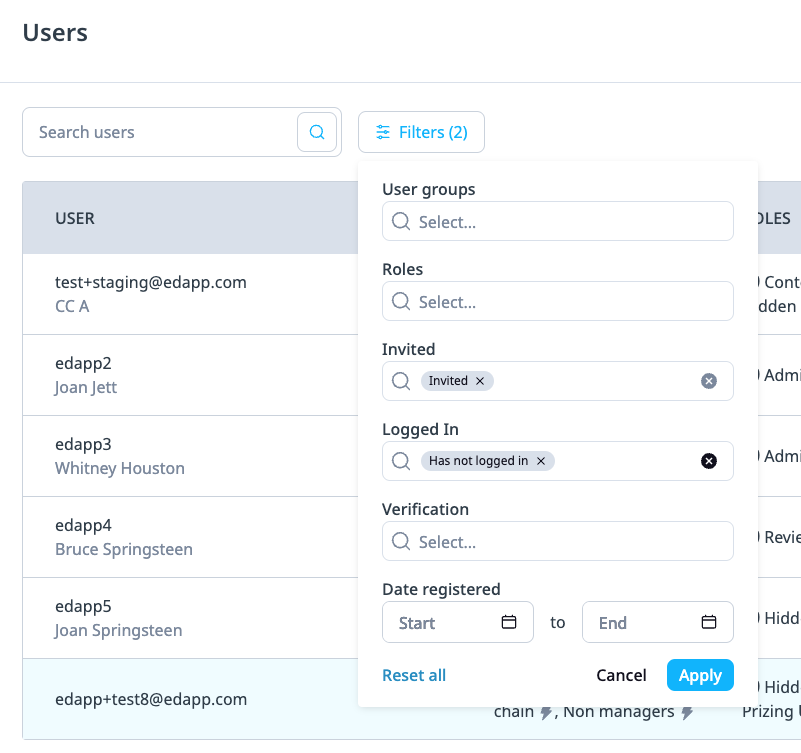This screenshot has width=801, height=753.
Task: Open the Roles select dropdown
Action: (557, 301)
